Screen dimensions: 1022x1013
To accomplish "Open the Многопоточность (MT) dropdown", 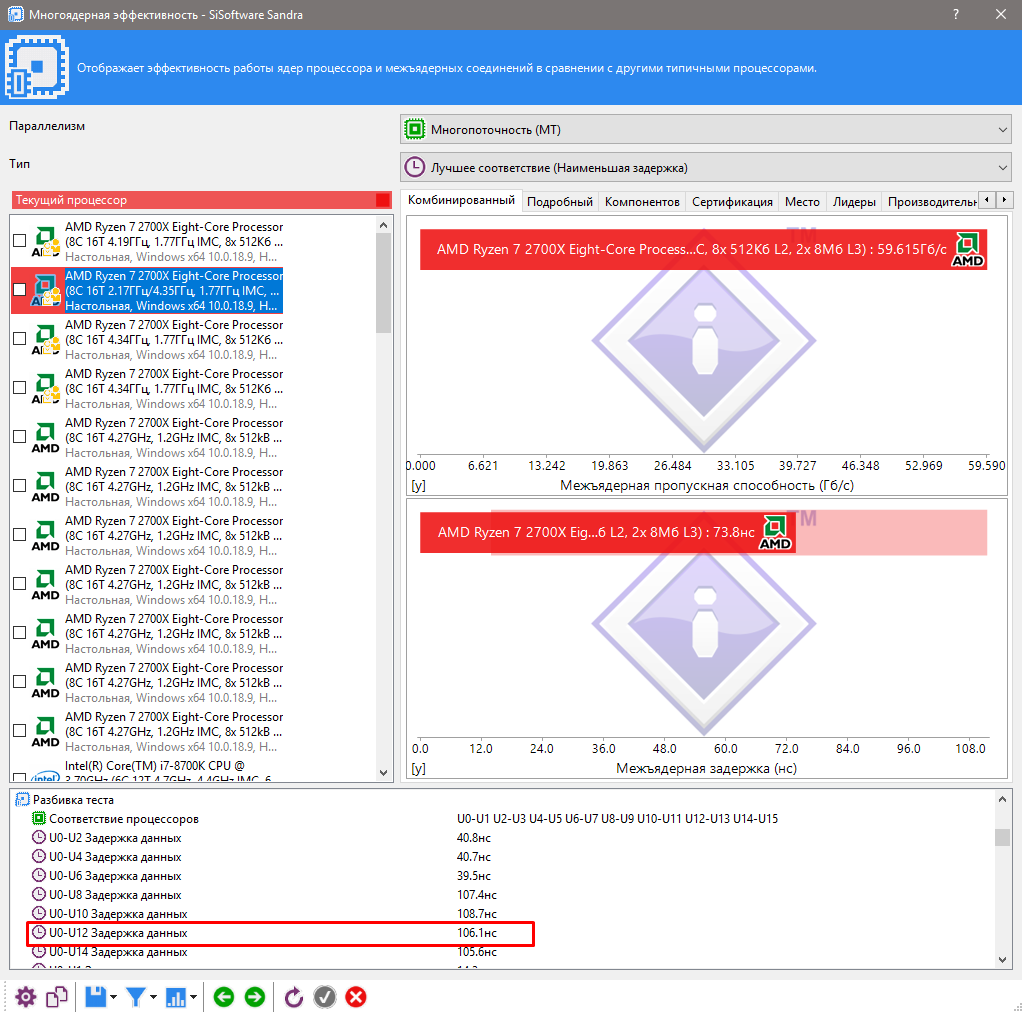I will pos(705,130).
